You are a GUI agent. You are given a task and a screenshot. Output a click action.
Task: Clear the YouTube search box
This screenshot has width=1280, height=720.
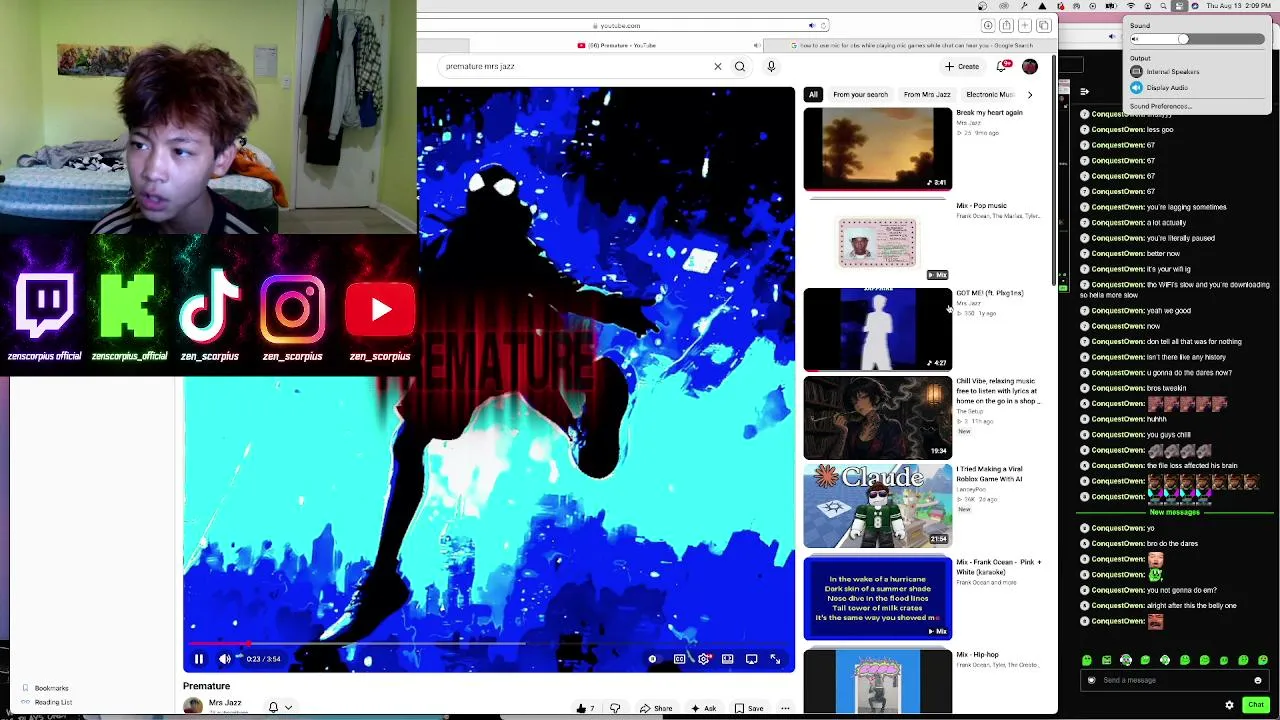pos(717,66)
